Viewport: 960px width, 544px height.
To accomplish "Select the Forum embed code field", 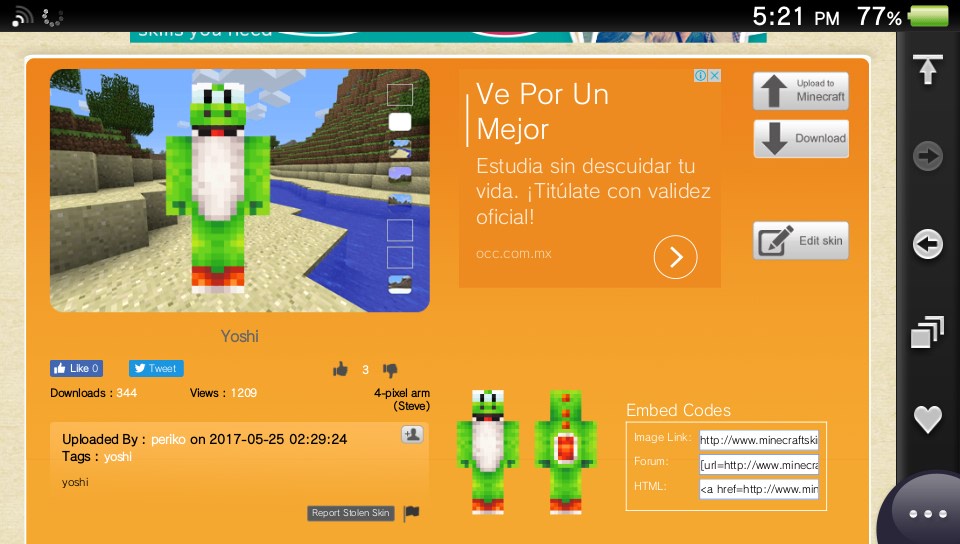I will pyautogui.click(x=759, y=464).
